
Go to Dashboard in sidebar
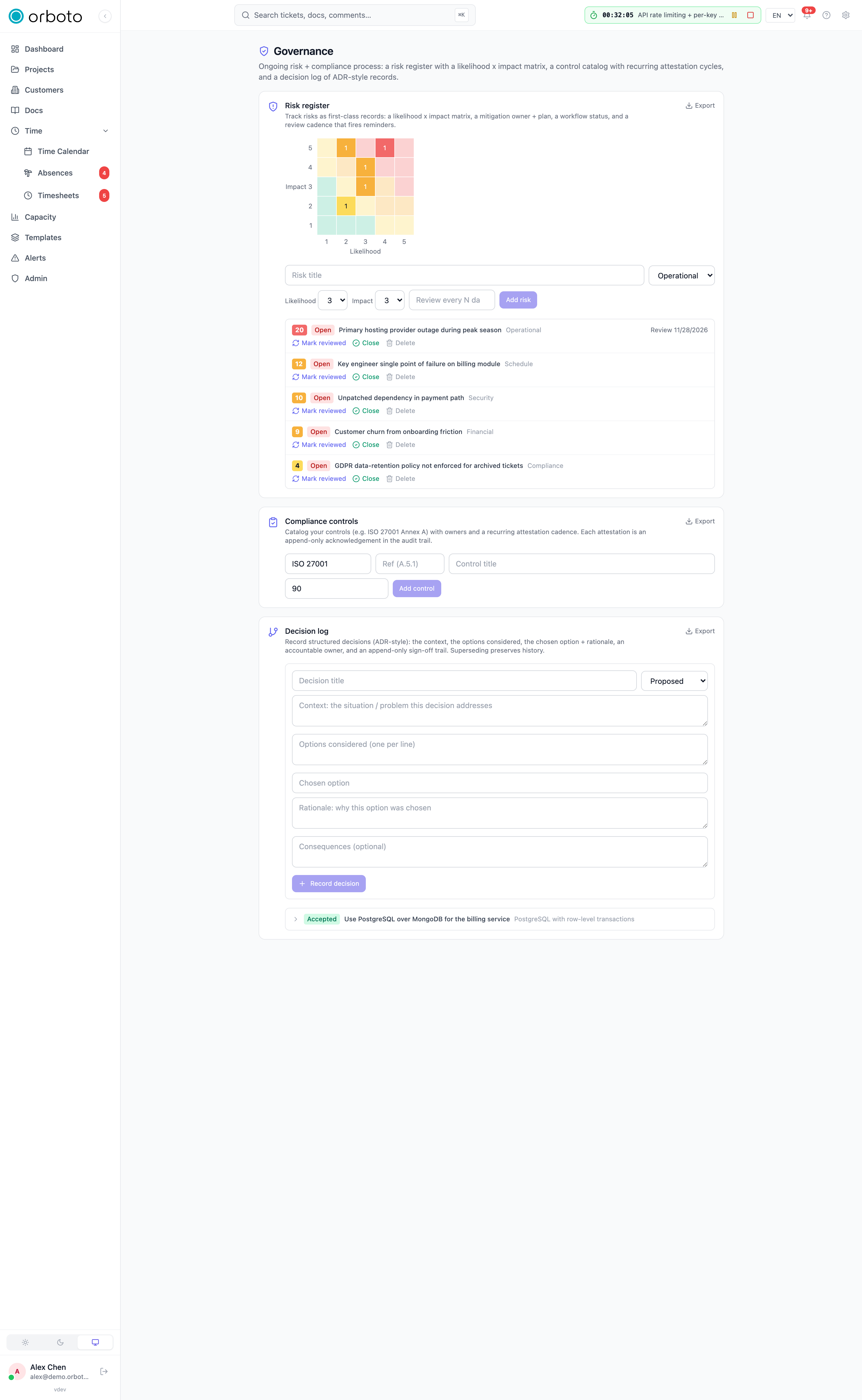click(x=60, y=49)
